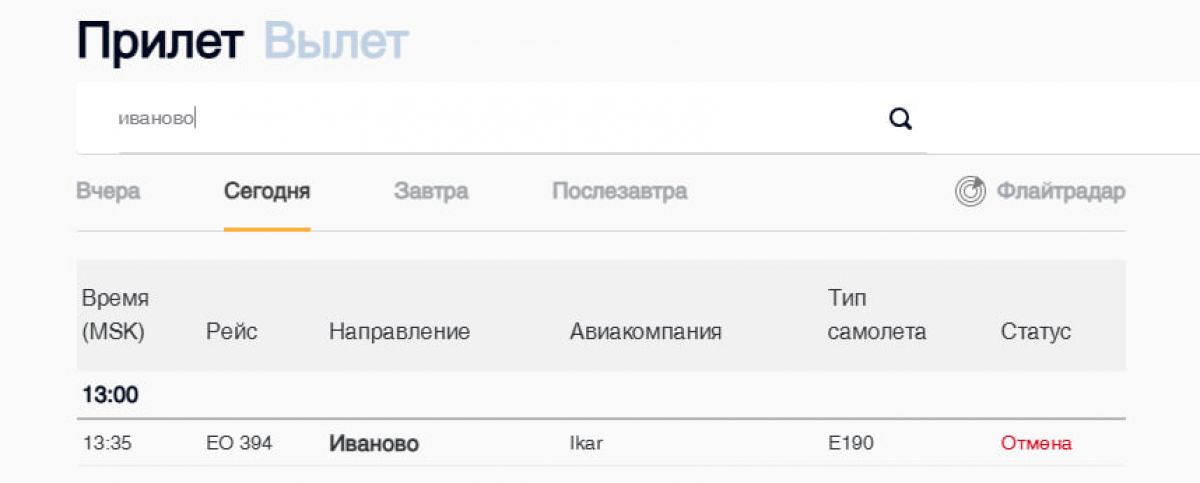Viewport: 1200px width, 483px height.
Task: Open the Флайтрадар link text
Action: click(x=1060, y=191)
